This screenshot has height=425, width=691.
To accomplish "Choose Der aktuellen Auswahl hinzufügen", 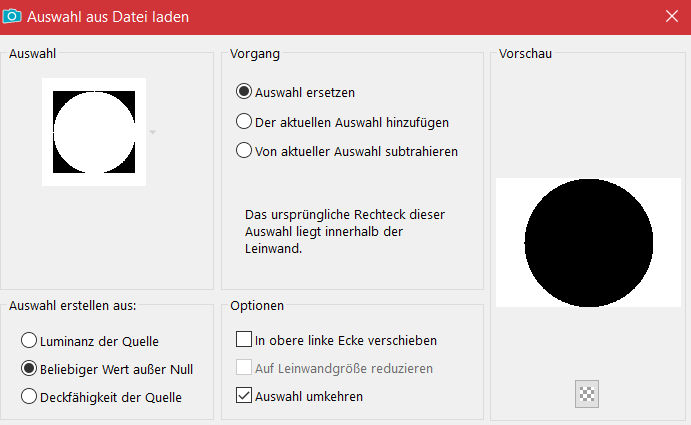I will click(243, 122).
